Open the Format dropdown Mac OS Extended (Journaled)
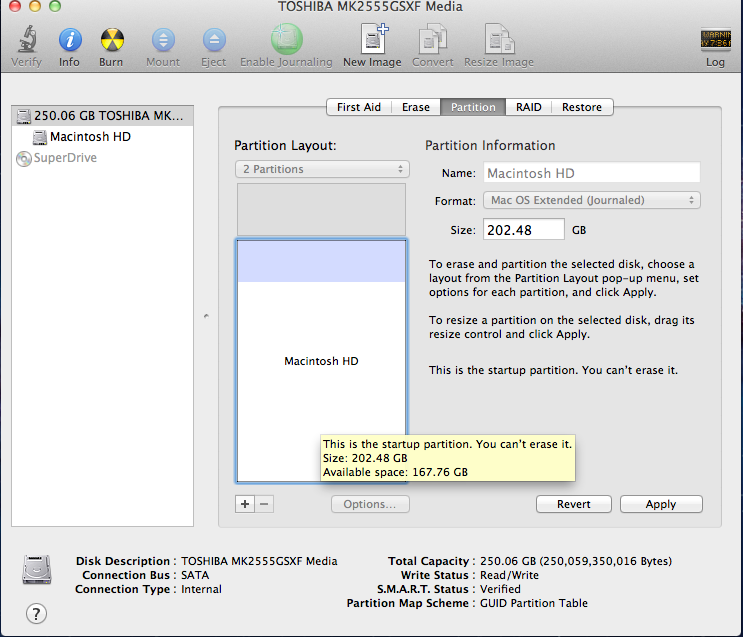Screen dimensions: 743x637 click(x=591, y=200)
